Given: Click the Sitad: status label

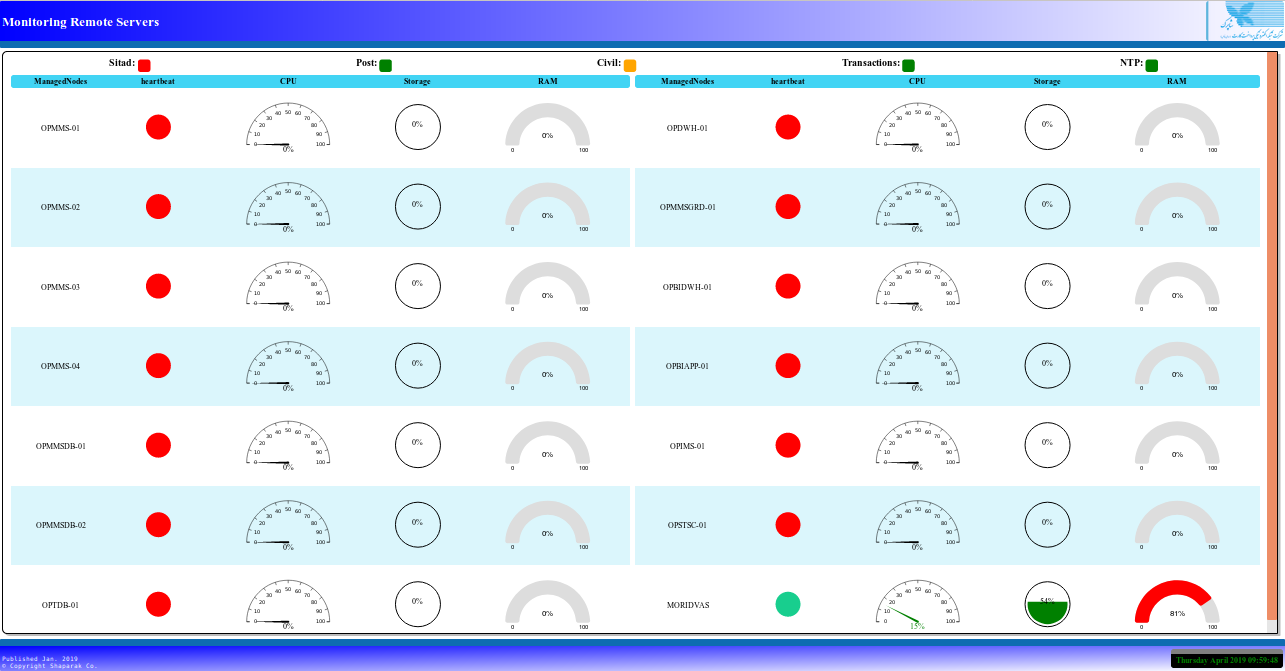Looking at the screenshot, I should 122,62.
